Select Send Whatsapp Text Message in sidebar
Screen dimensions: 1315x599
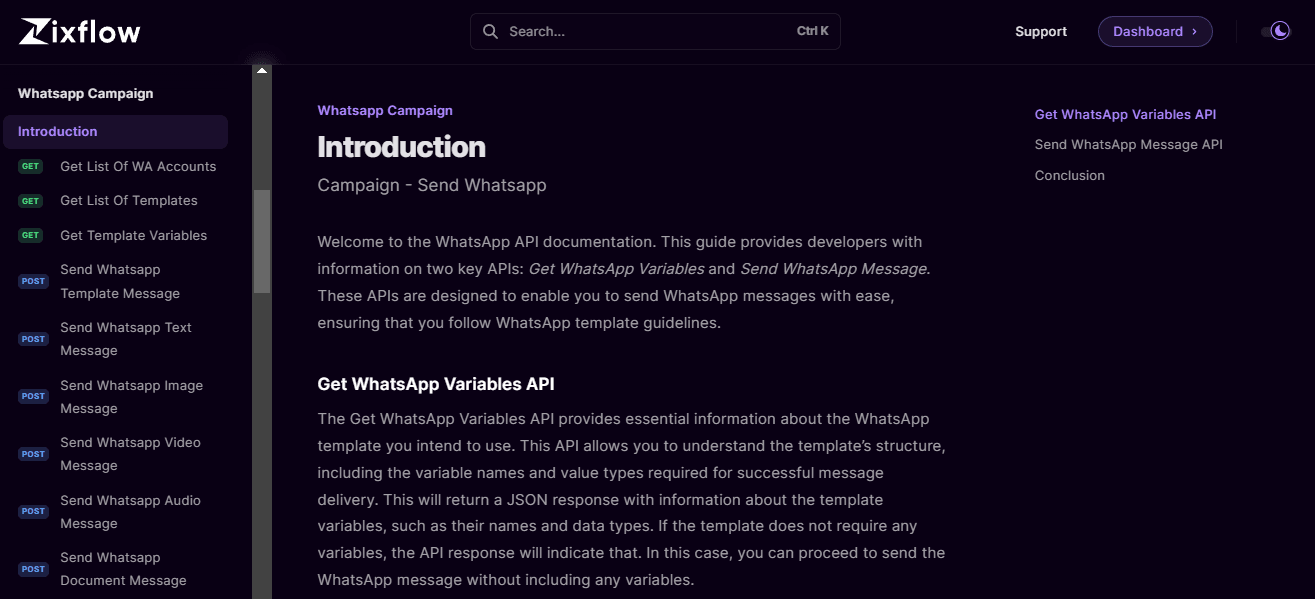click(125, 338)
